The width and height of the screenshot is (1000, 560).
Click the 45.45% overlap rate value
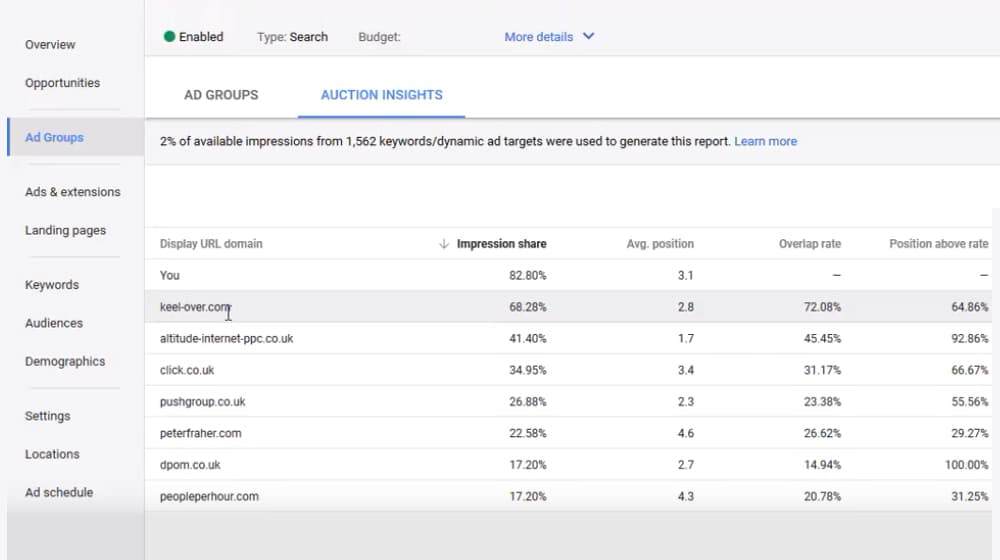click(822, 339)
